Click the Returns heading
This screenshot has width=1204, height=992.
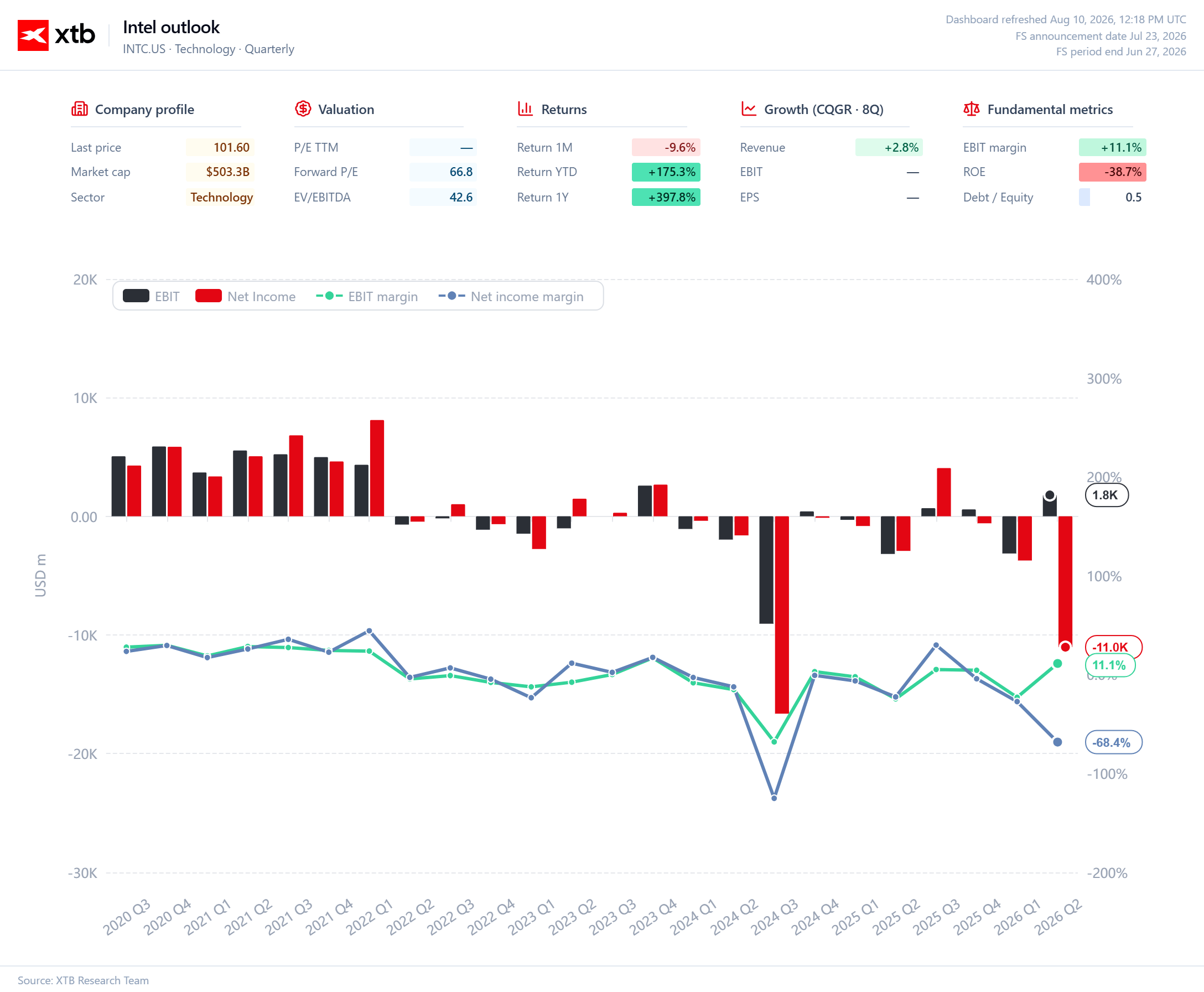click(x=564, y=109)
